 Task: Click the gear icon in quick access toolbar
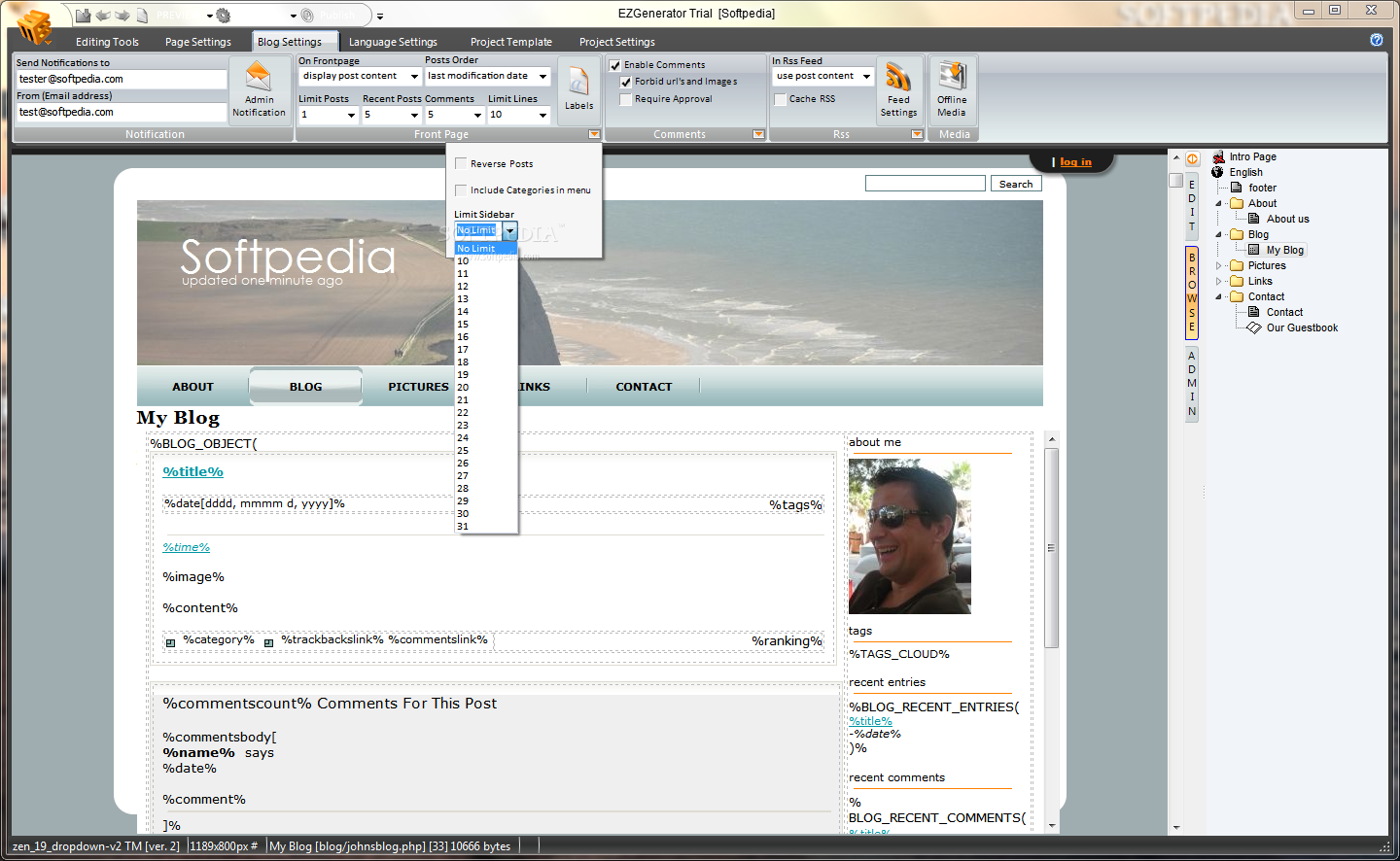224,16
